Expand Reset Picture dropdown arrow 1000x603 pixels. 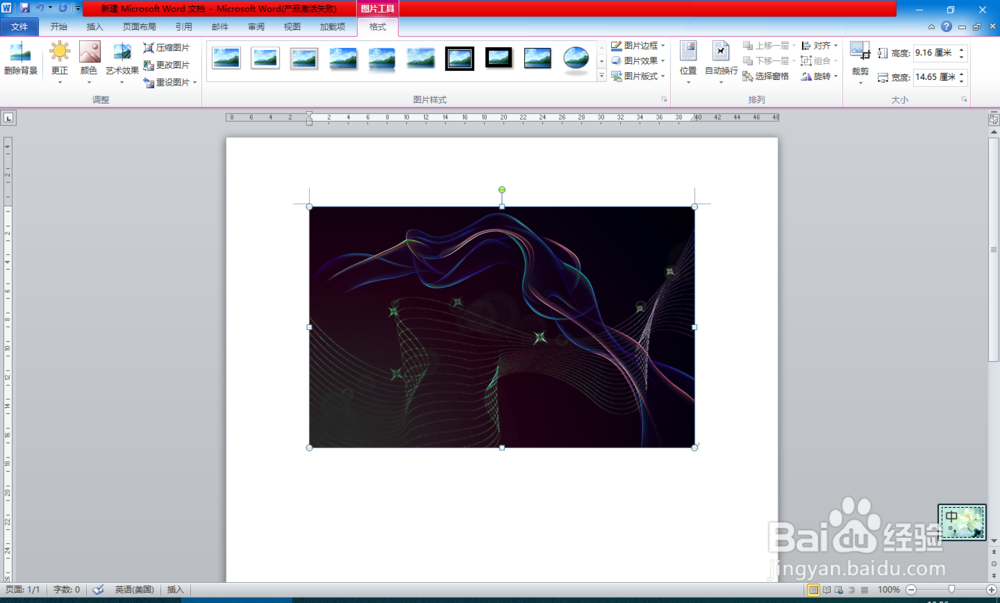(195, 82)
